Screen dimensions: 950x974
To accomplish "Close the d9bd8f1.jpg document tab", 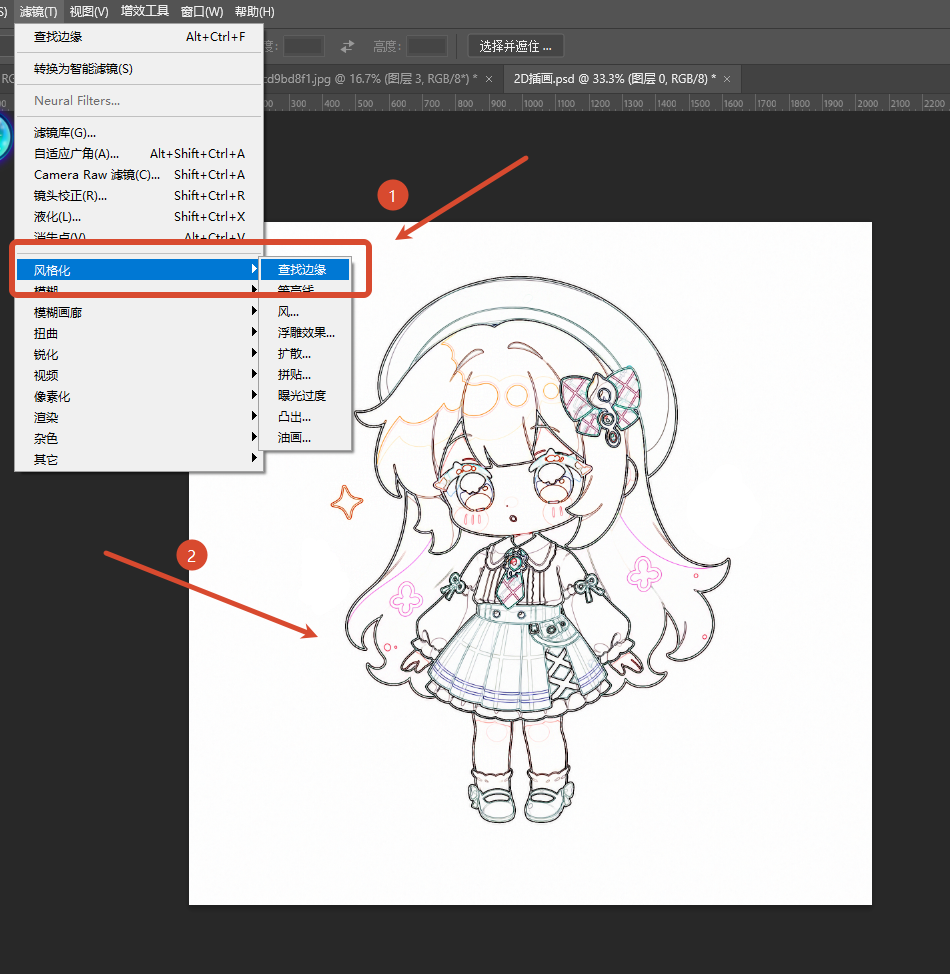I will (489, 79).
